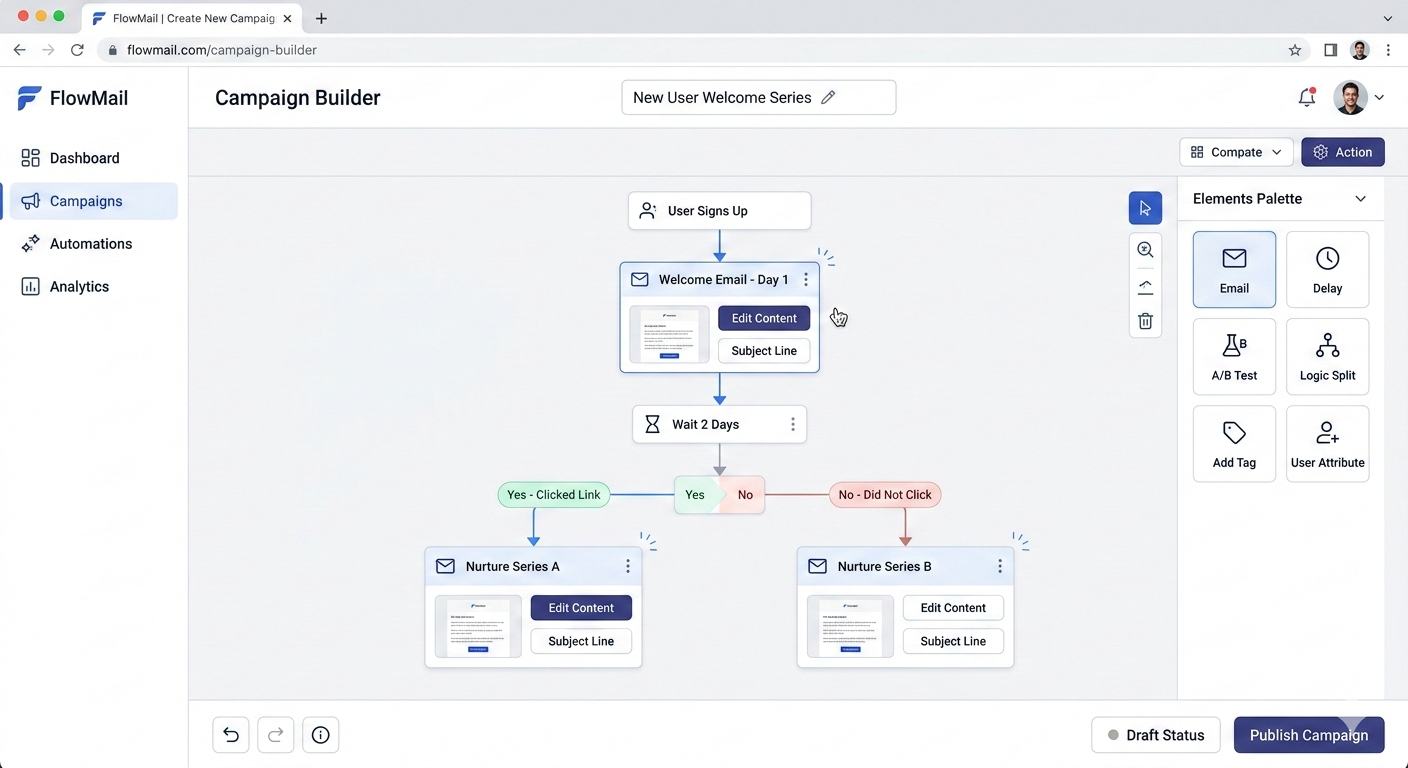Select the pointer cursor tool

coord(1145,208)
